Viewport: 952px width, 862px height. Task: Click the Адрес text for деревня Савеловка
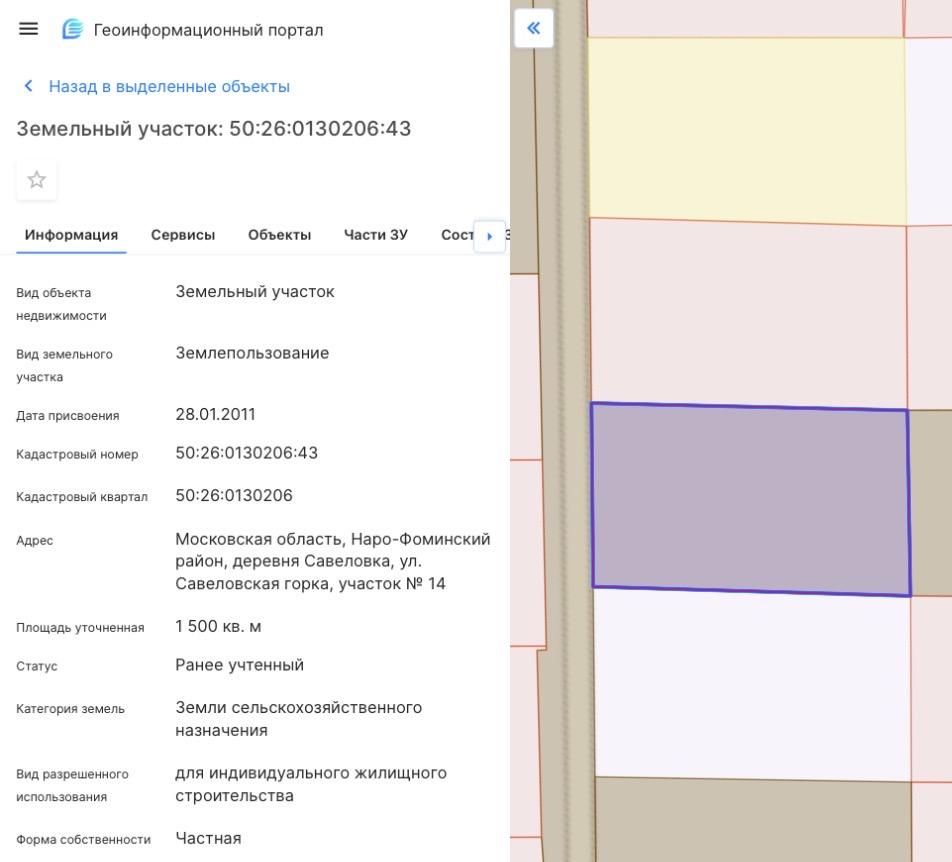coord(332,561)
